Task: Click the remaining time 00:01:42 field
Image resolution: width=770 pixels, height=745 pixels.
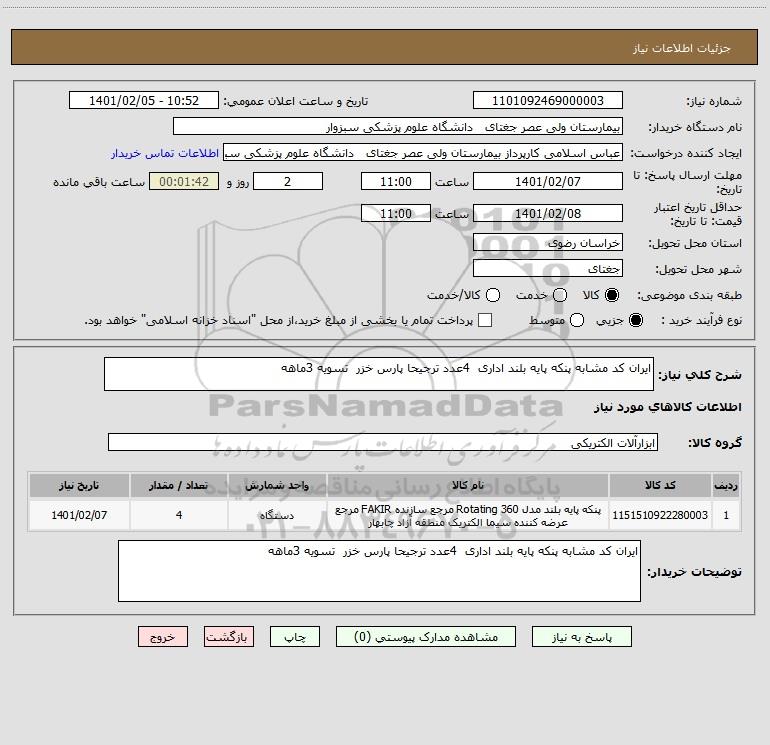Action: tap(184, 181)
